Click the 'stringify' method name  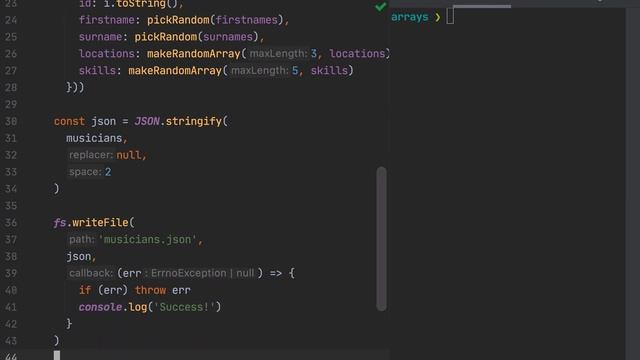pos(193,121)
